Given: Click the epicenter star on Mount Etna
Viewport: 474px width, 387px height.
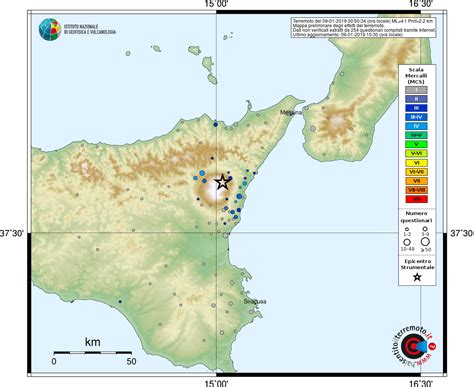Looking at the screenshot, I should (x=222, y=182).
